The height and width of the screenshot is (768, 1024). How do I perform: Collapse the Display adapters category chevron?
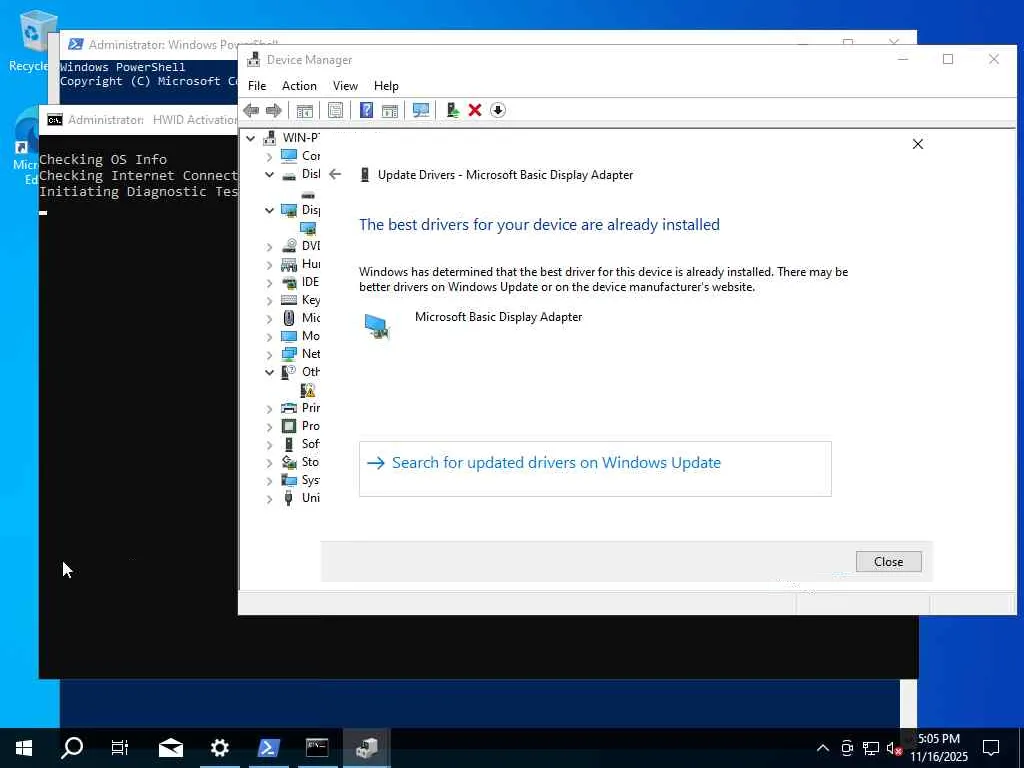point(269,210)
